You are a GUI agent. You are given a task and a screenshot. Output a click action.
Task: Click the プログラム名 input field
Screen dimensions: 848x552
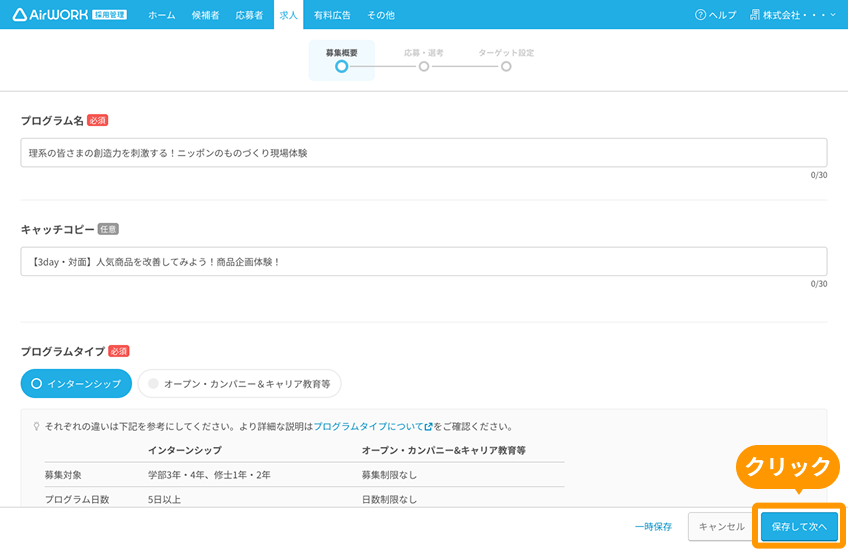coord(423,152)
